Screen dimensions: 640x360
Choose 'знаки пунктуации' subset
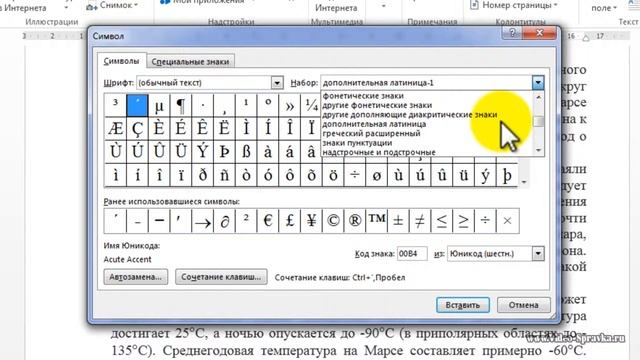pyautogui.click(x=357, y=143)
